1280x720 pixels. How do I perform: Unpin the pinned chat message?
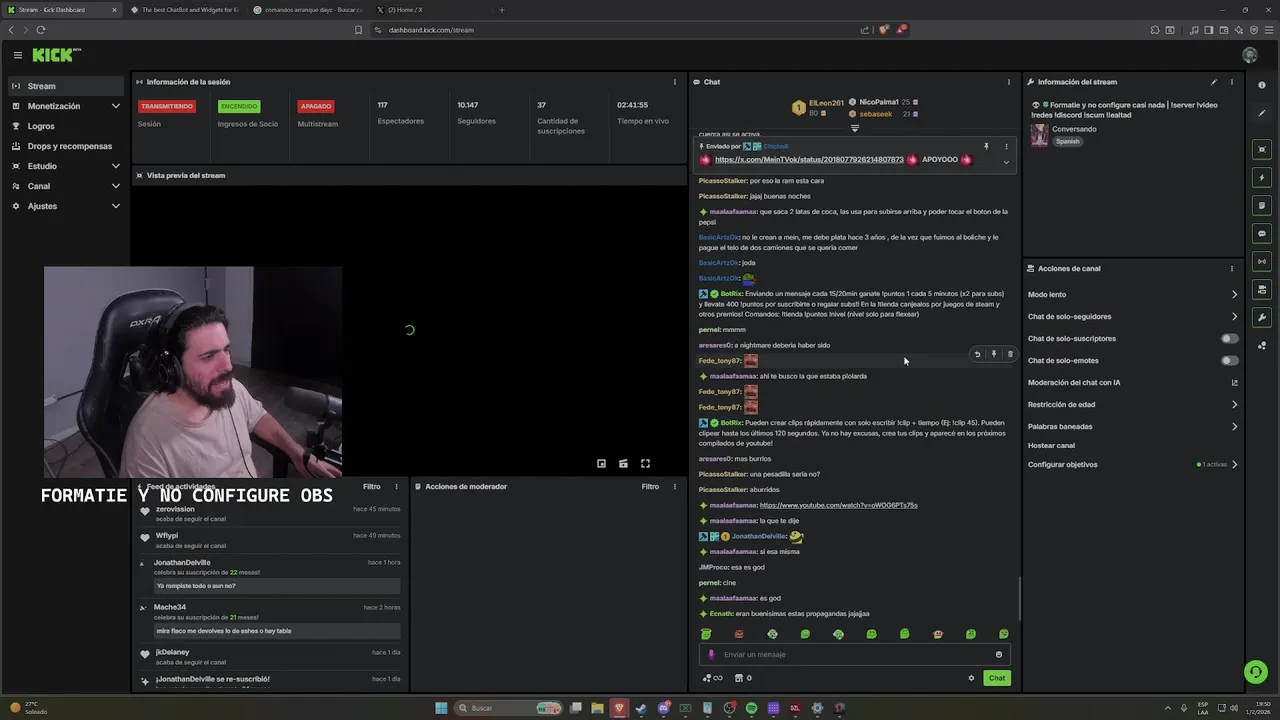point(986,147)
